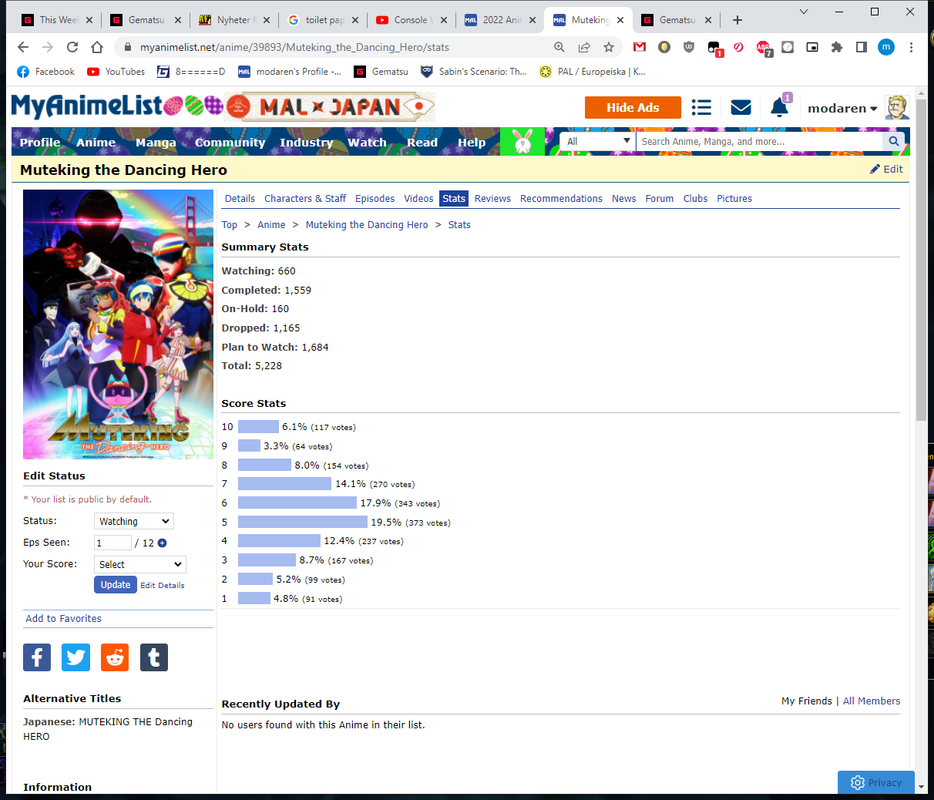Open the browser home icon

97,47
